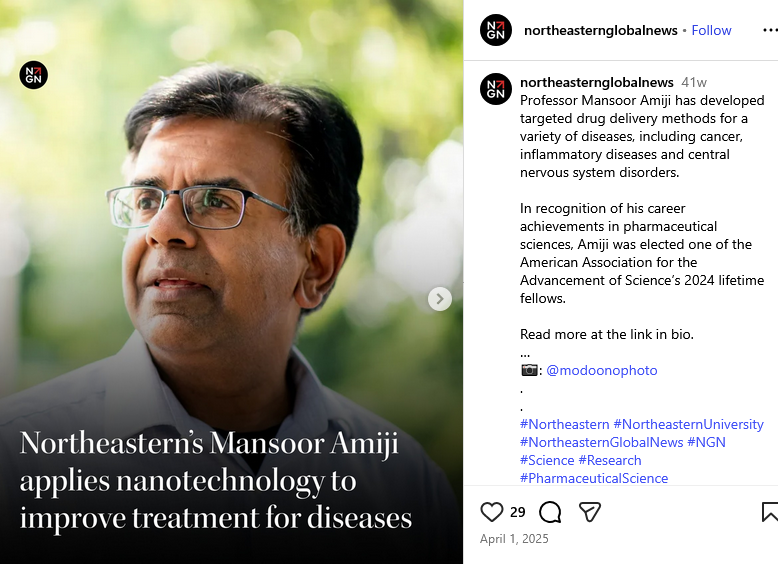
Task: Open comments with the speech bubble icon
Action: pyautogui.click(x=550, y=512)
